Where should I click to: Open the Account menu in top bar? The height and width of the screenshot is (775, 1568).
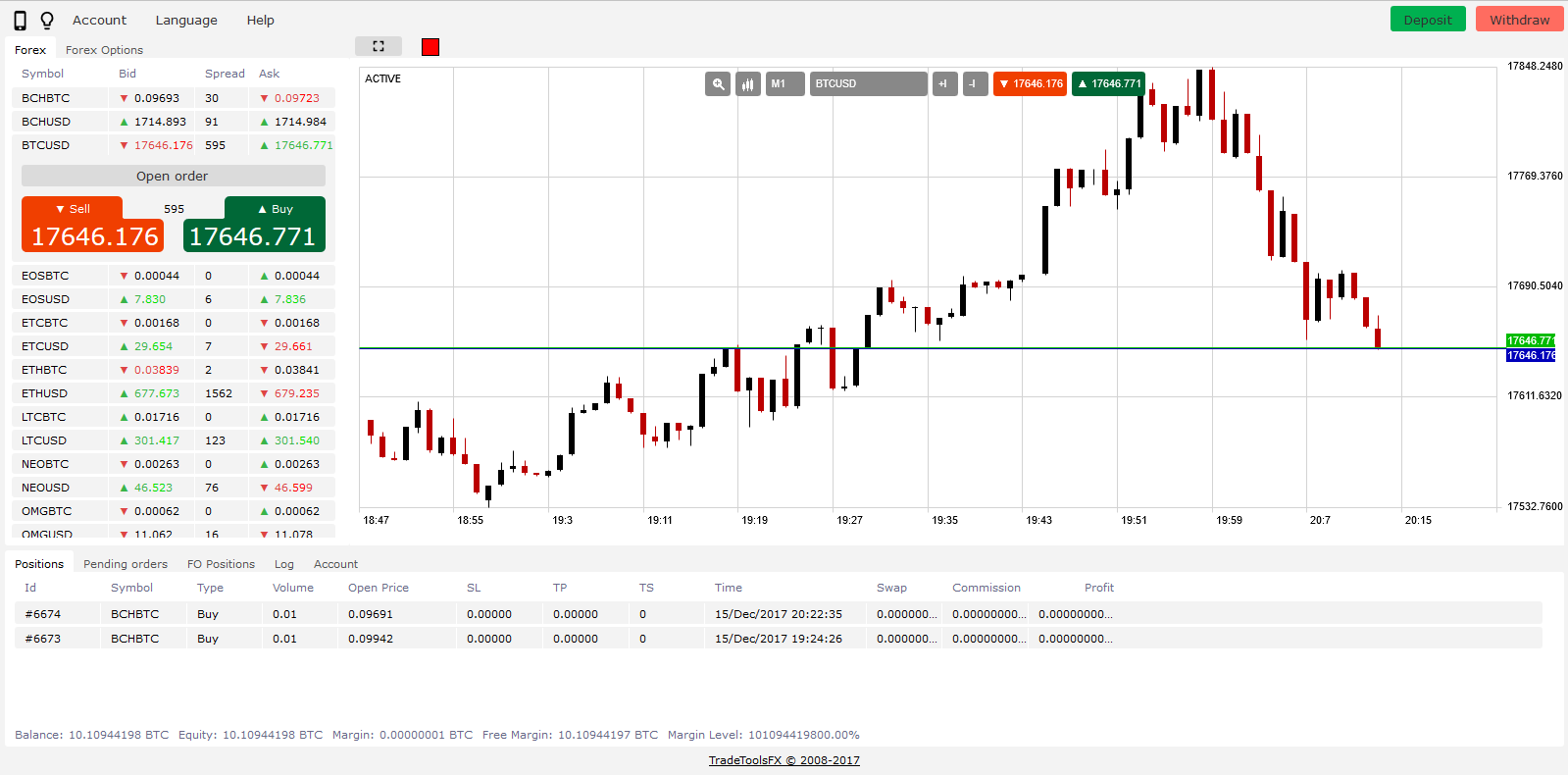99,21
